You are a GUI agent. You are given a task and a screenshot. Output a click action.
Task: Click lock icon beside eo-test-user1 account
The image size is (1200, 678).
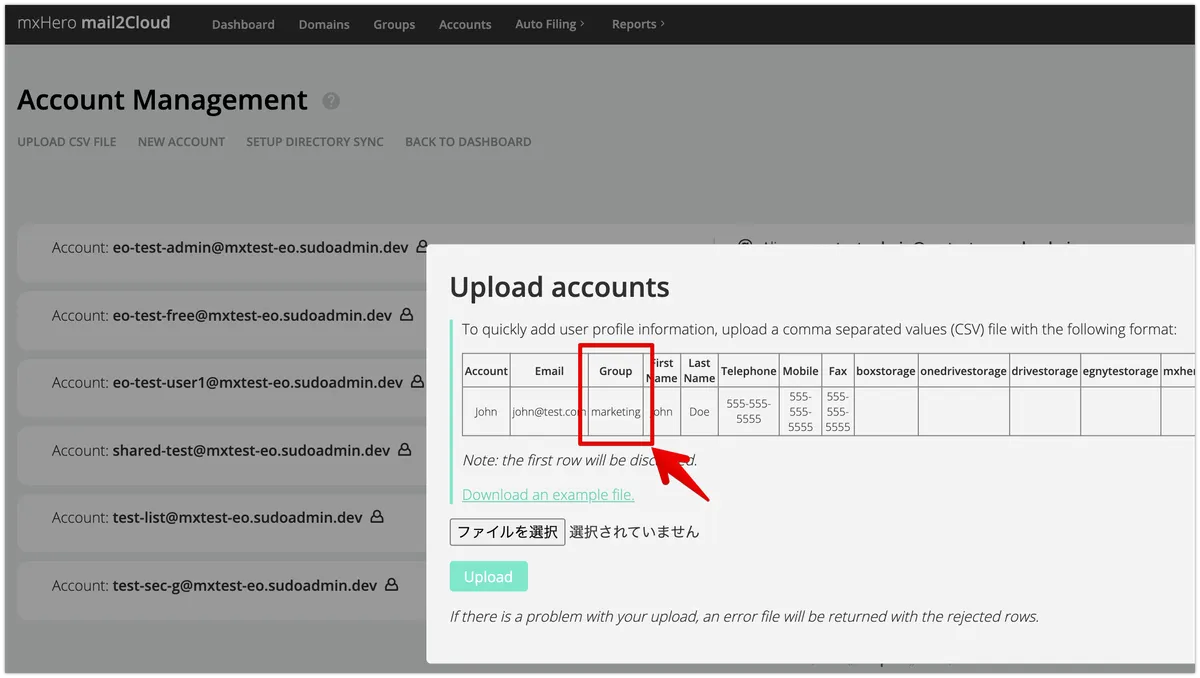click(x=418, y=382)
